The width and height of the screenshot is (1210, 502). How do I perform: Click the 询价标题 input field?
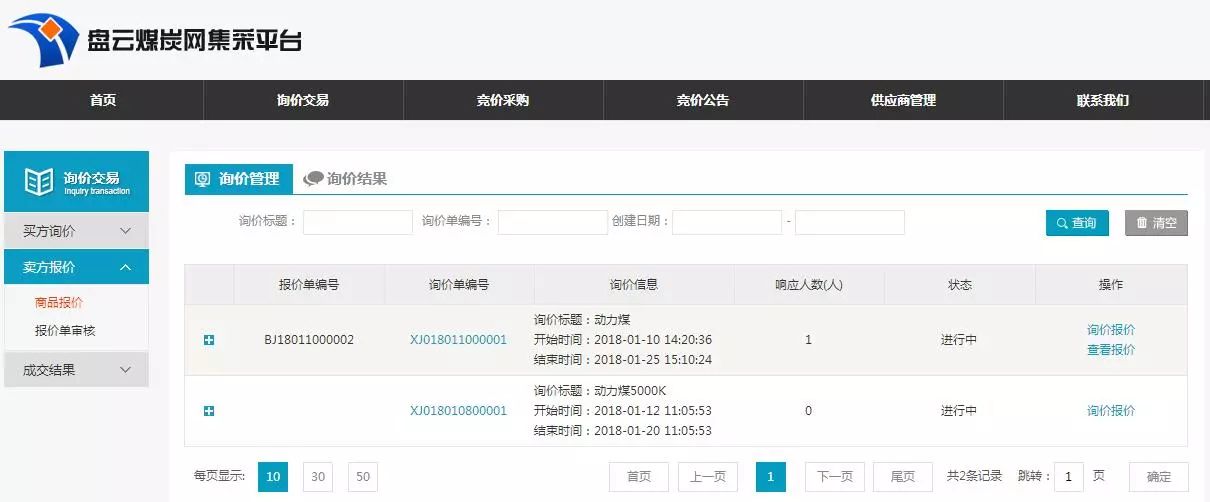(357, 222)
